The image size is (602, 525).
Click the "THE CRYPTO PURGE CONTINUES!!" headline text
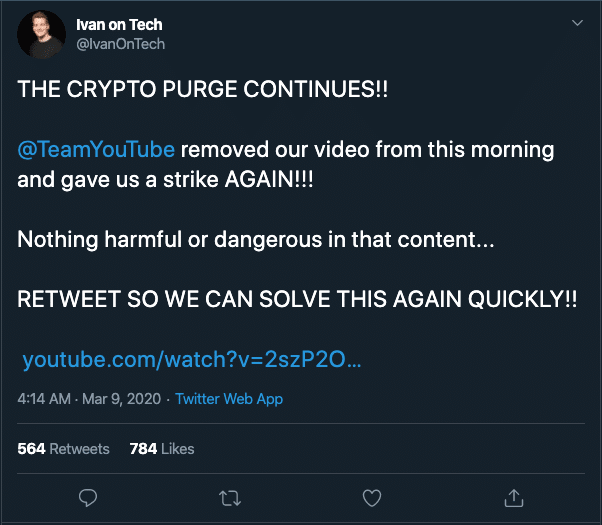click(x=203, y=88)
